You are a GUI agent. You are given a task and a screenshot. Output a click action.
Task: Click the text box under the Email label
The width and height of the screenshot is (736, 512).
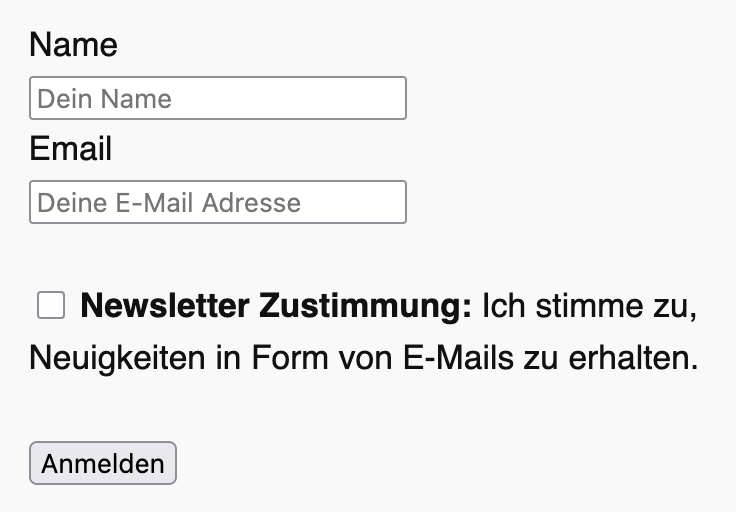pyautogui.click(x=218, y=202)
